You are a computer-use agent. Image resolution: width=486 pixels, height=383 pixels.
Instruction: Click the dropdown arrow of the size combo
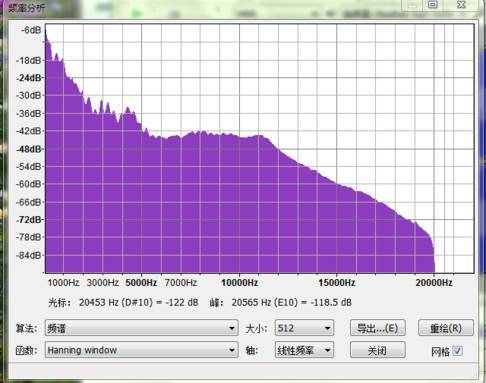pyautogui.click(x=327, y=328)
